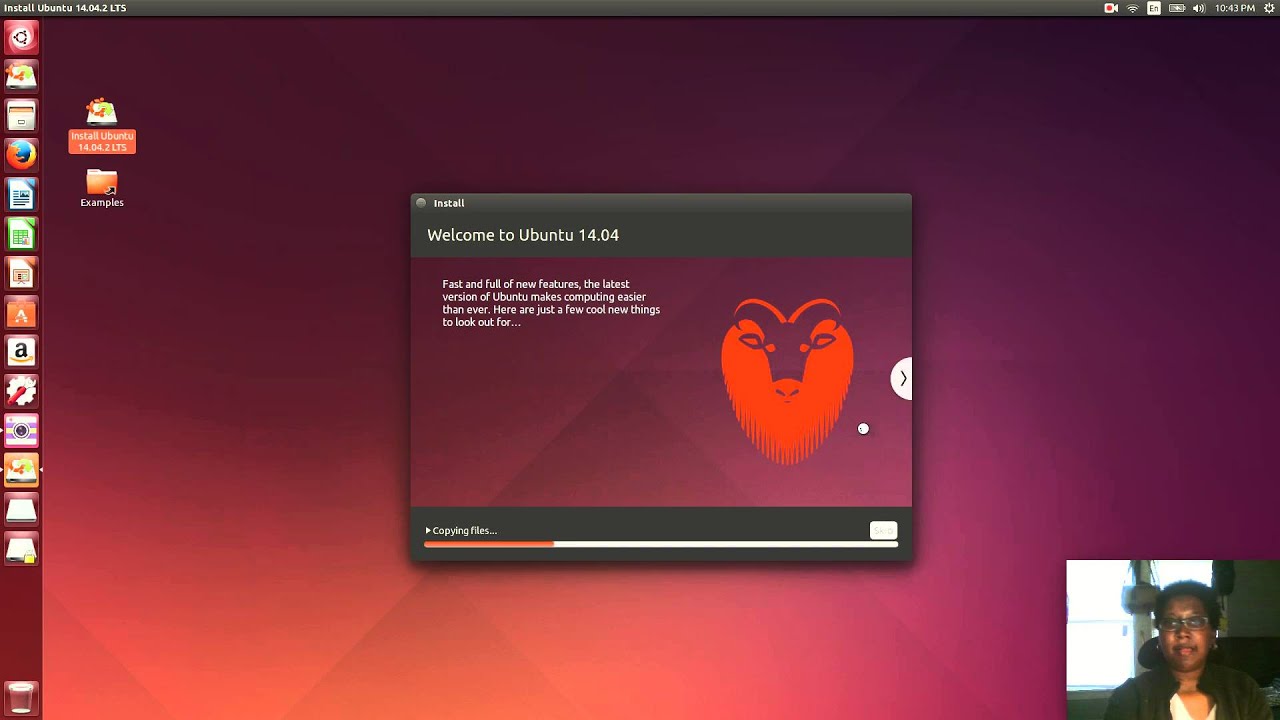Expand the Copying files details triangle

coord(428,531)
